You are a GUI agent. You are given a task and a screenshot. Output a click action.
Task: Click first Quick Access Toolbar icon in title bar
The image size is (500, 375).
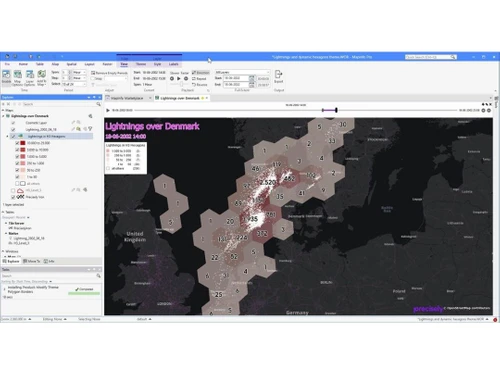[x=7, y=57]
